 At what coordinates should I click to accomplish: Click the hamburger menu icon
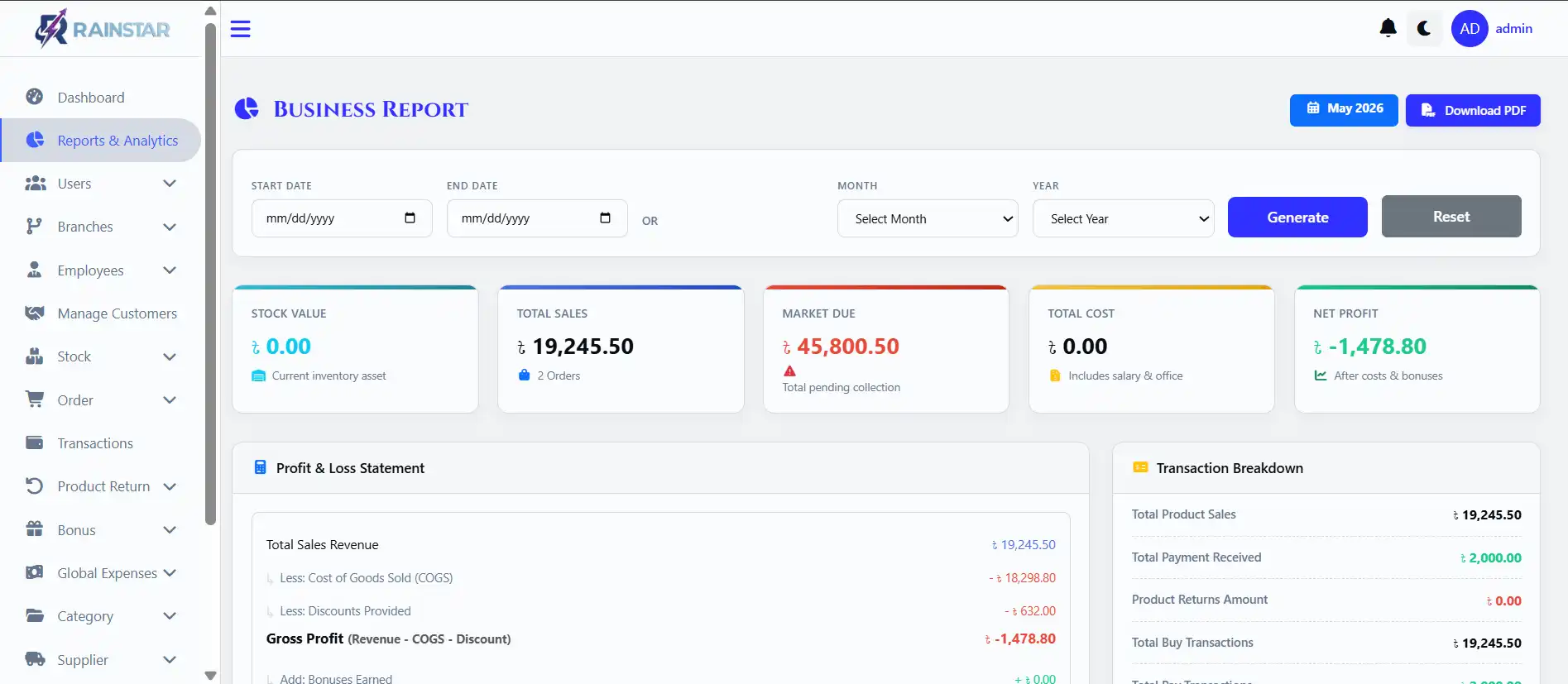[240, 29]
